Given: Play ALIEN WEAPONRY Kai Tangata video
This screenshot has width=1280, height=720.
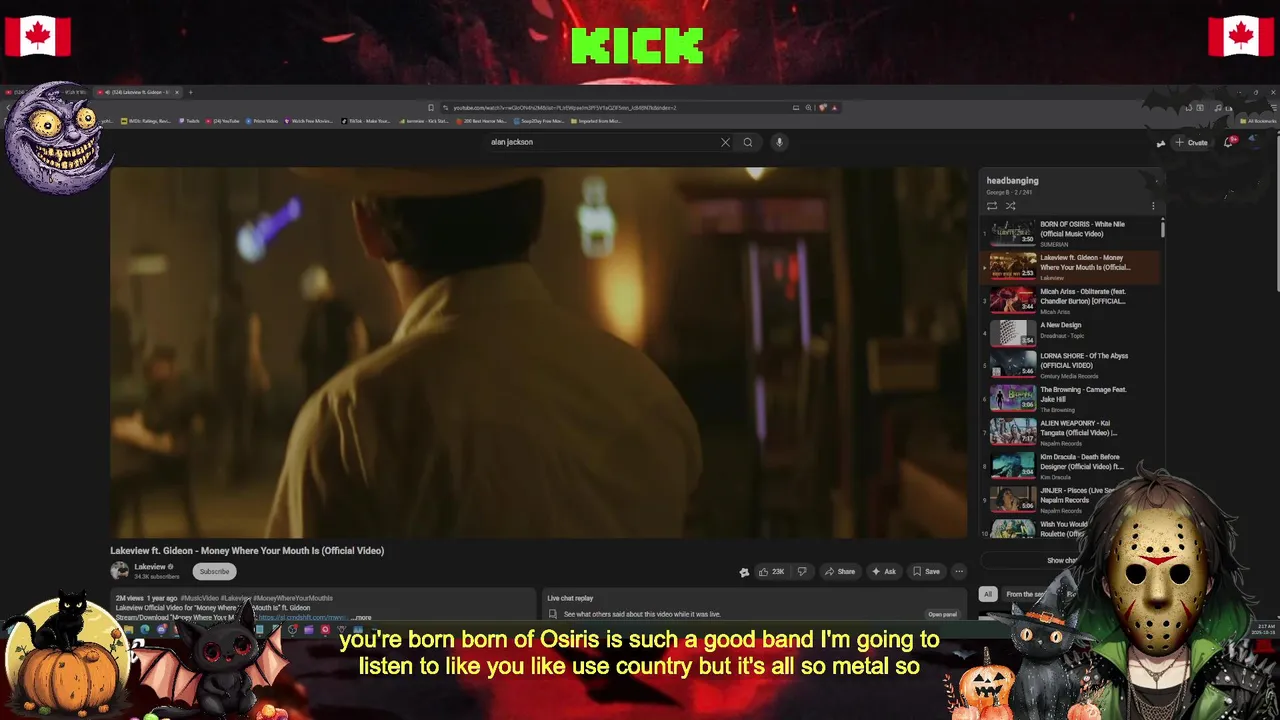Looking at the screenshot, I should click(x=1070, y=431).
